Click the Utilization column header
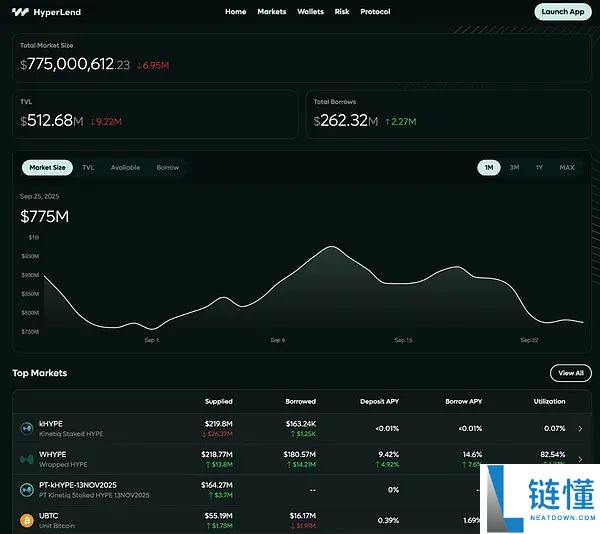 (x=549, y=401)
